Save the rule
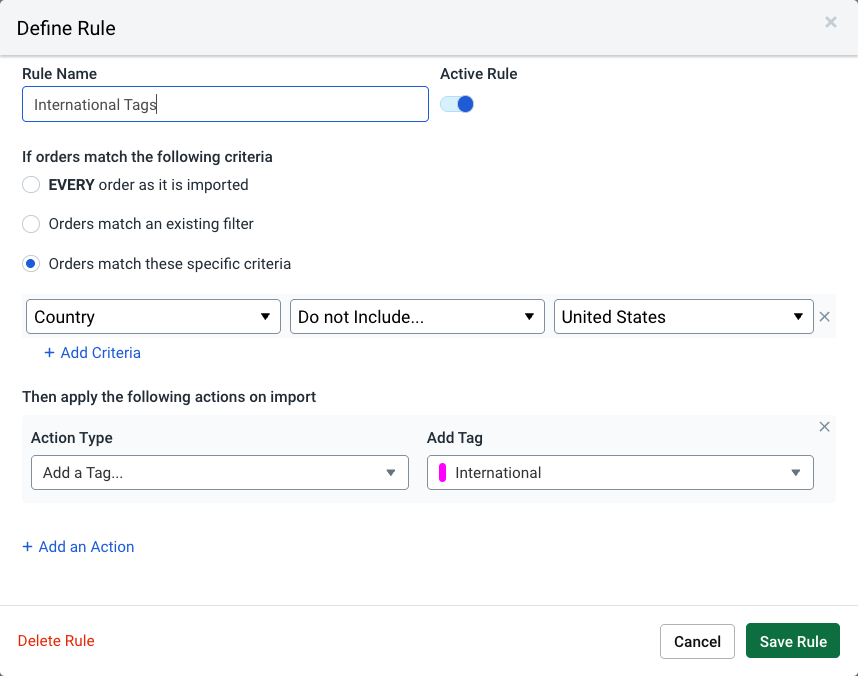This screenshot has width=858, height=676. click(792, 641)
